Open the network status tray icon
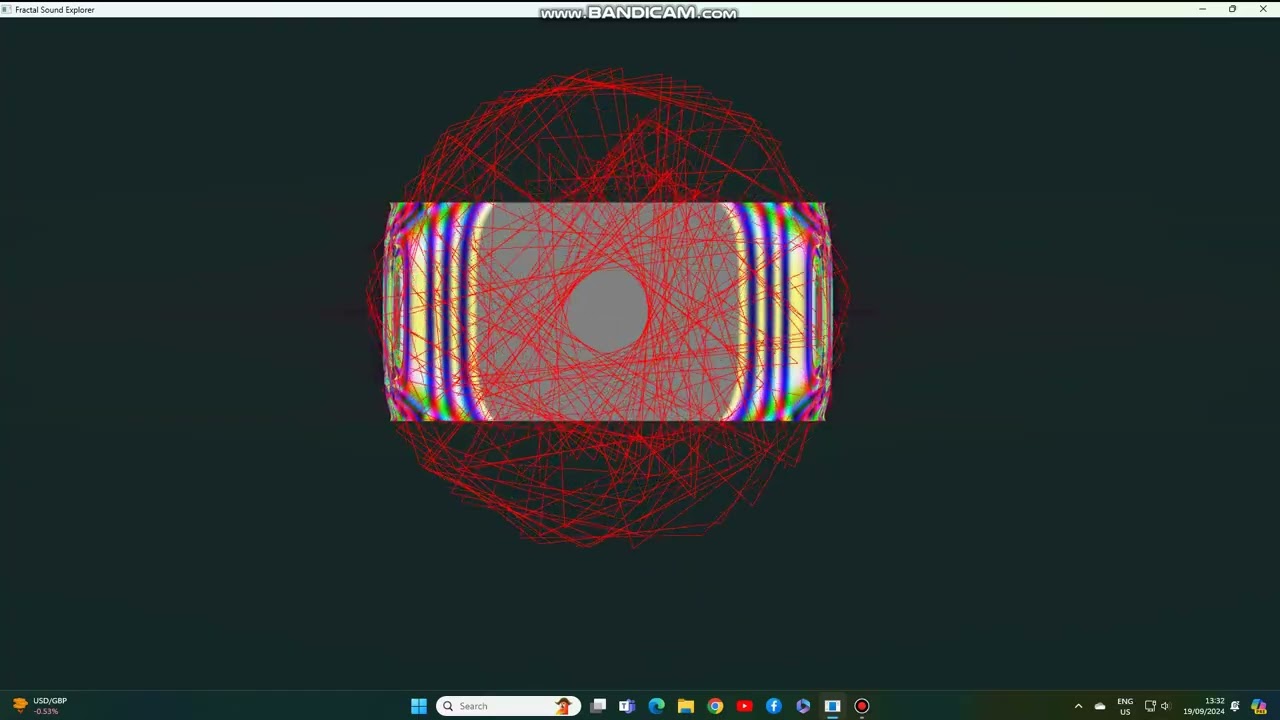Image resolution: width=1280 pixels, height=720 pixels. coord(1150,706)
